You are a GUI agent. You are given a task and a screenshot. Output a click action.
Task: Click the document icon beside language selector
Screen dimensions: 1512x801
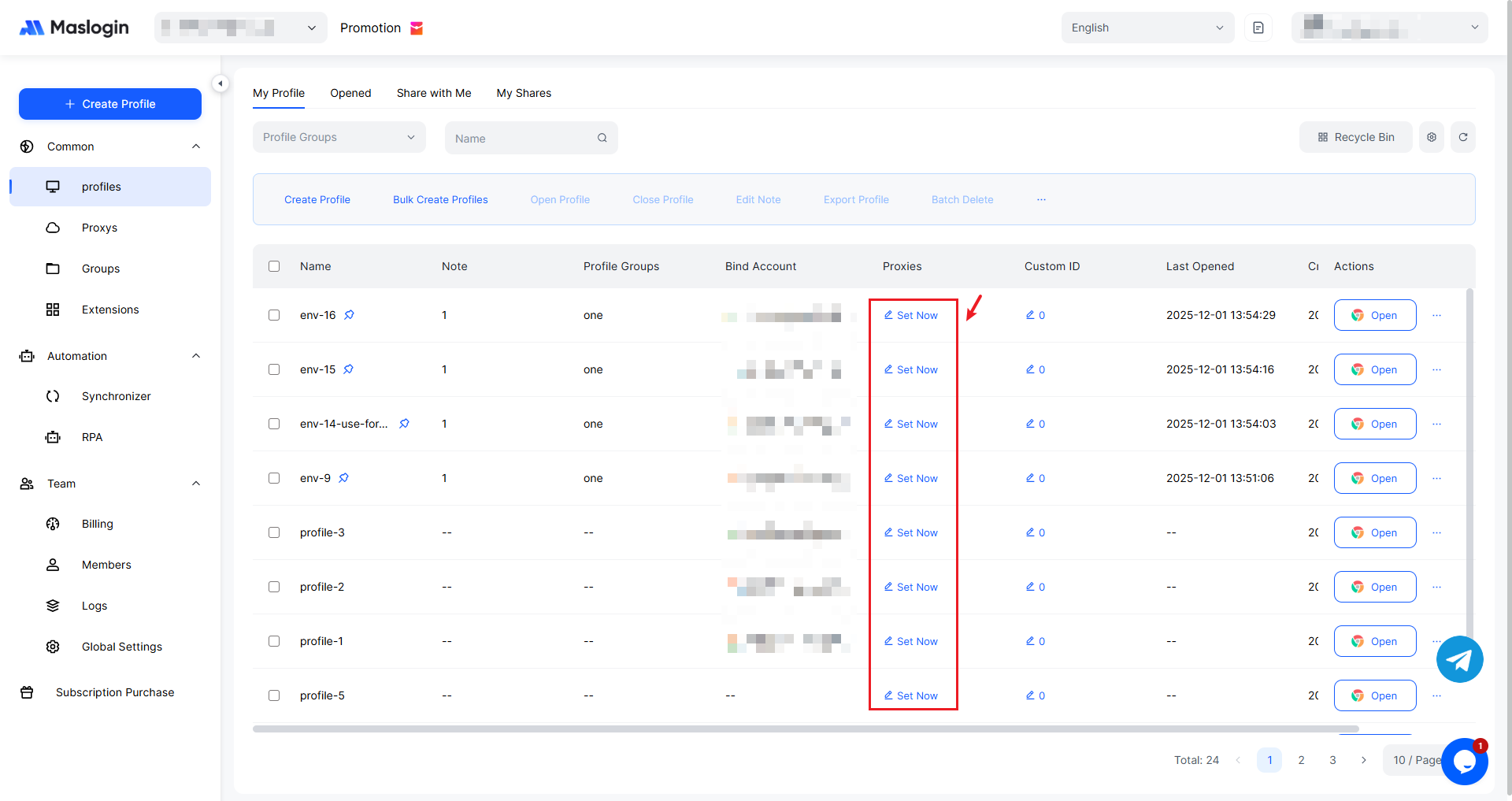1258,28
